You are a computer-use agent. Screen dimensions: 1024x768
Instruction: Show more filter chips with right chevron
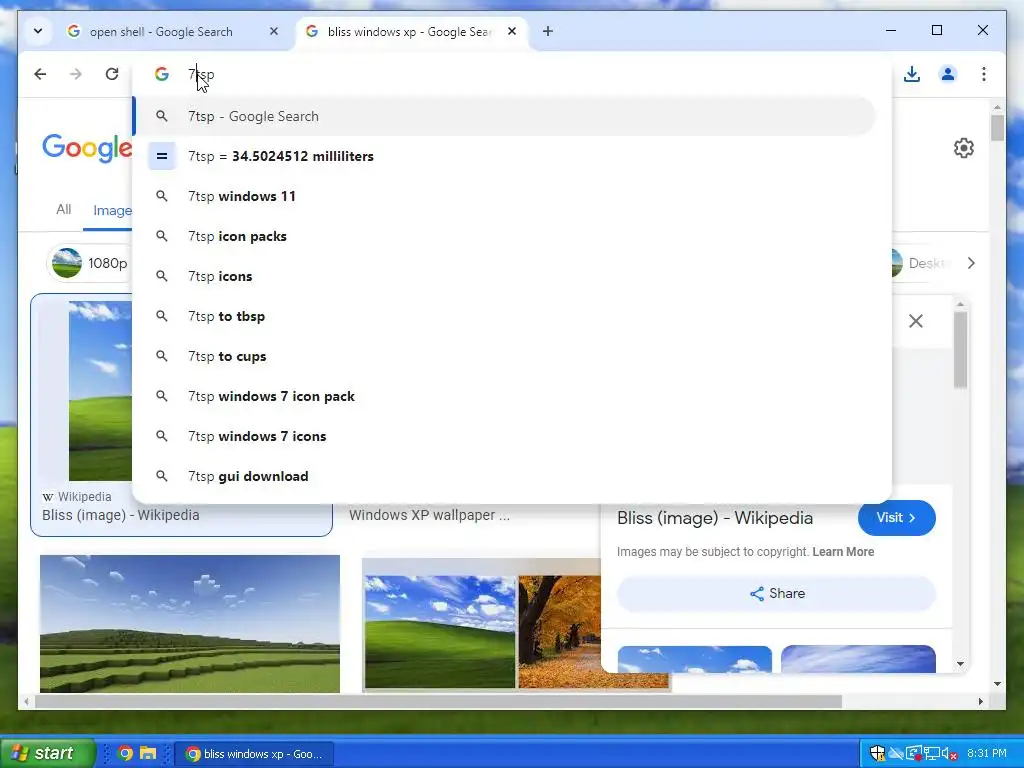point(971,263)
